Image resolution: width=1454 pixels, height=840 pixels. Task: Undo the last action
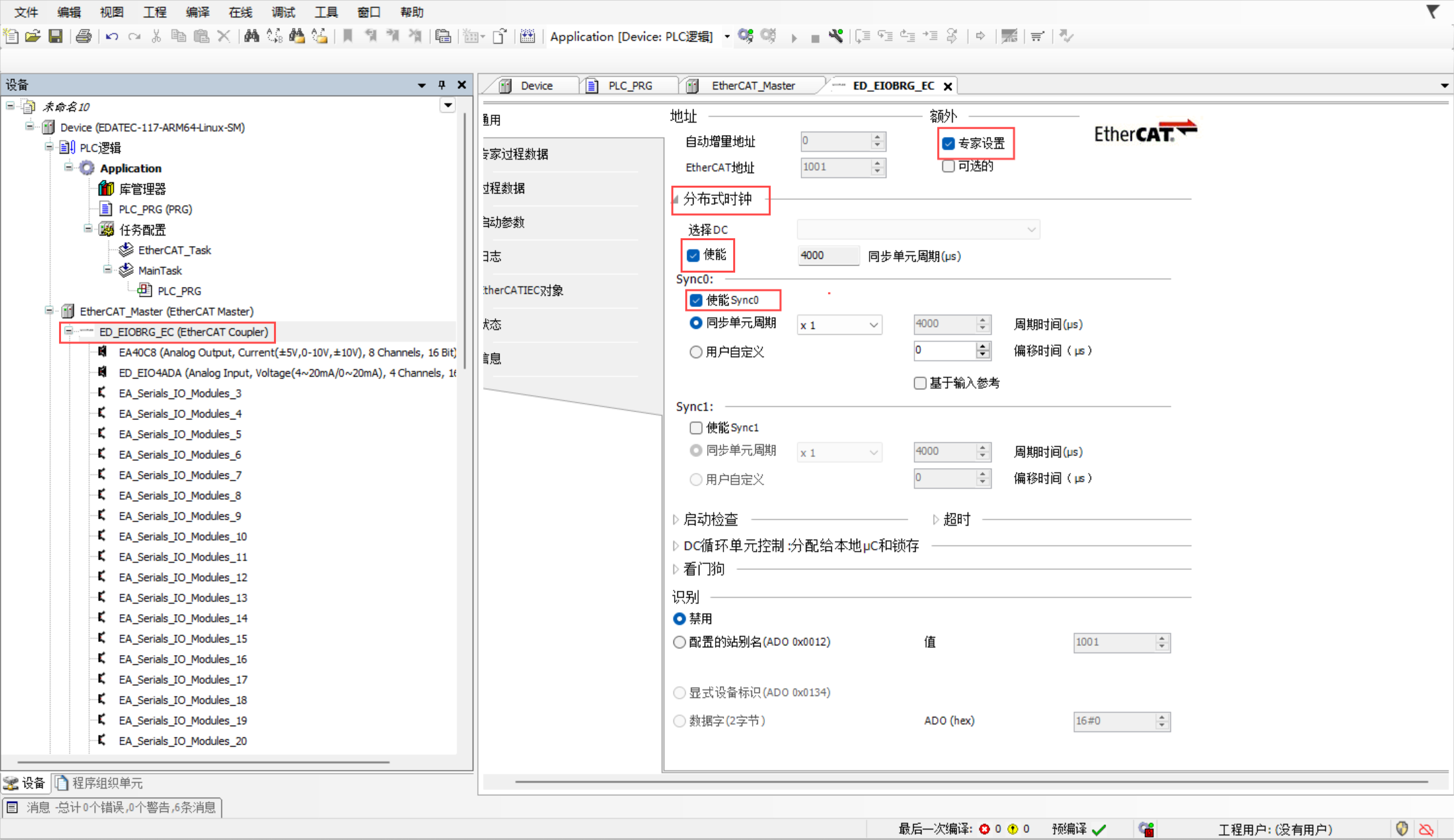coord(112,36)
